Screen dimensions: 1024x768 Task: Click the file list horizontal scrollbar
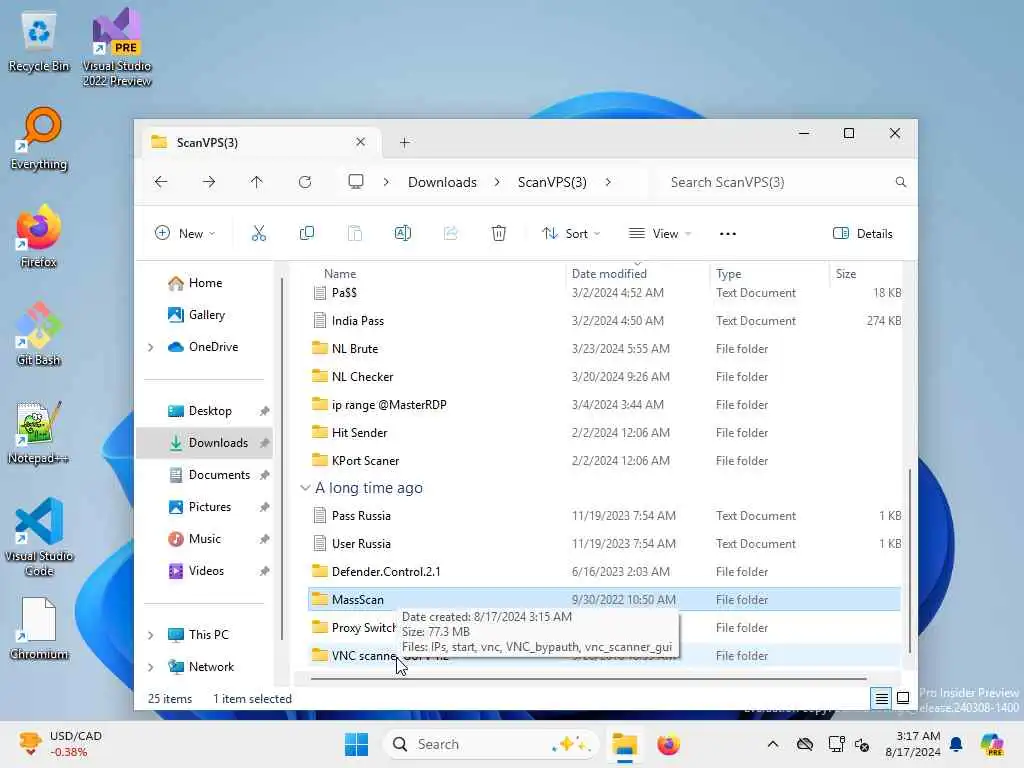coord(588,679)
